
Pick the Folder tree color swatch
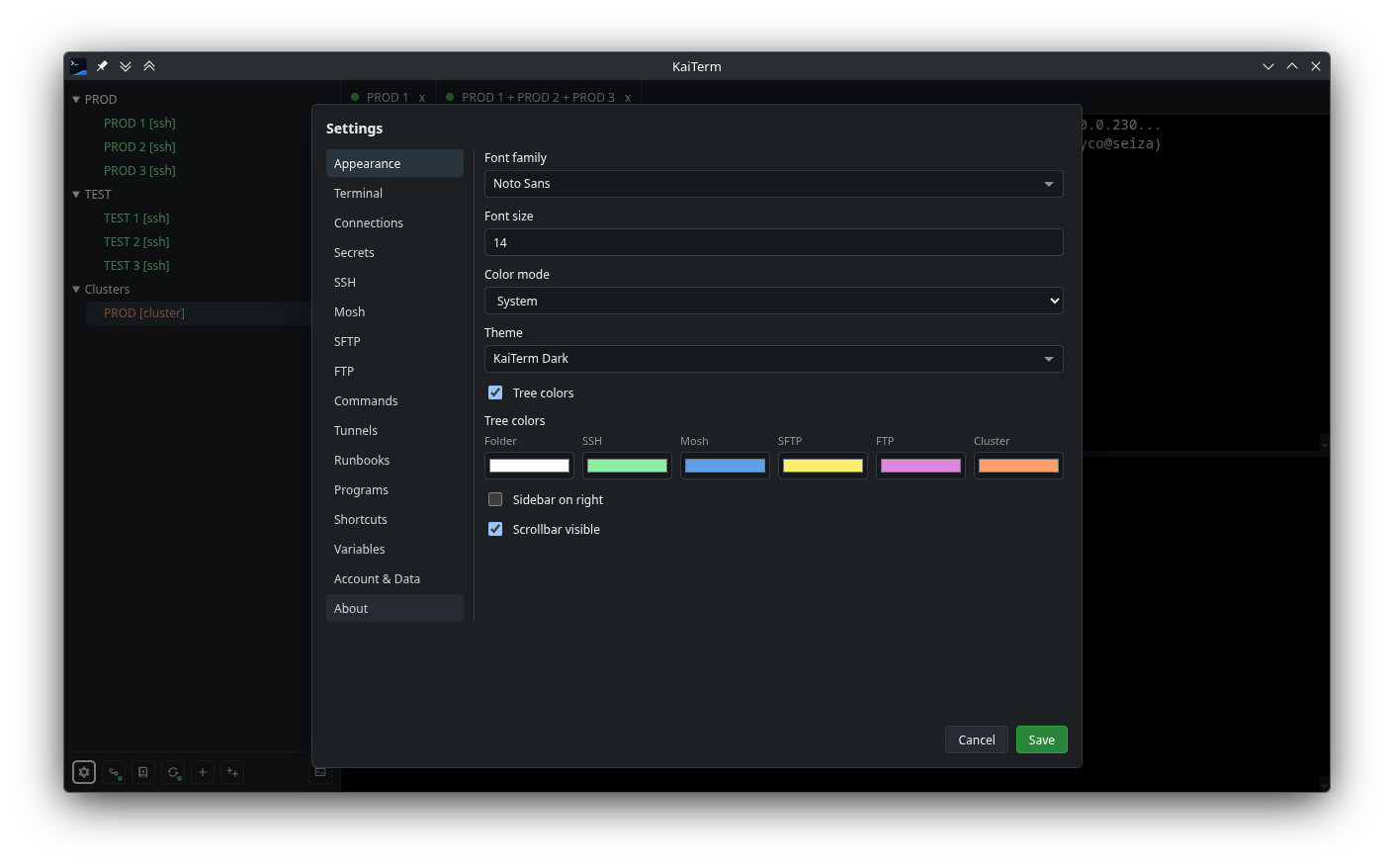529,466
